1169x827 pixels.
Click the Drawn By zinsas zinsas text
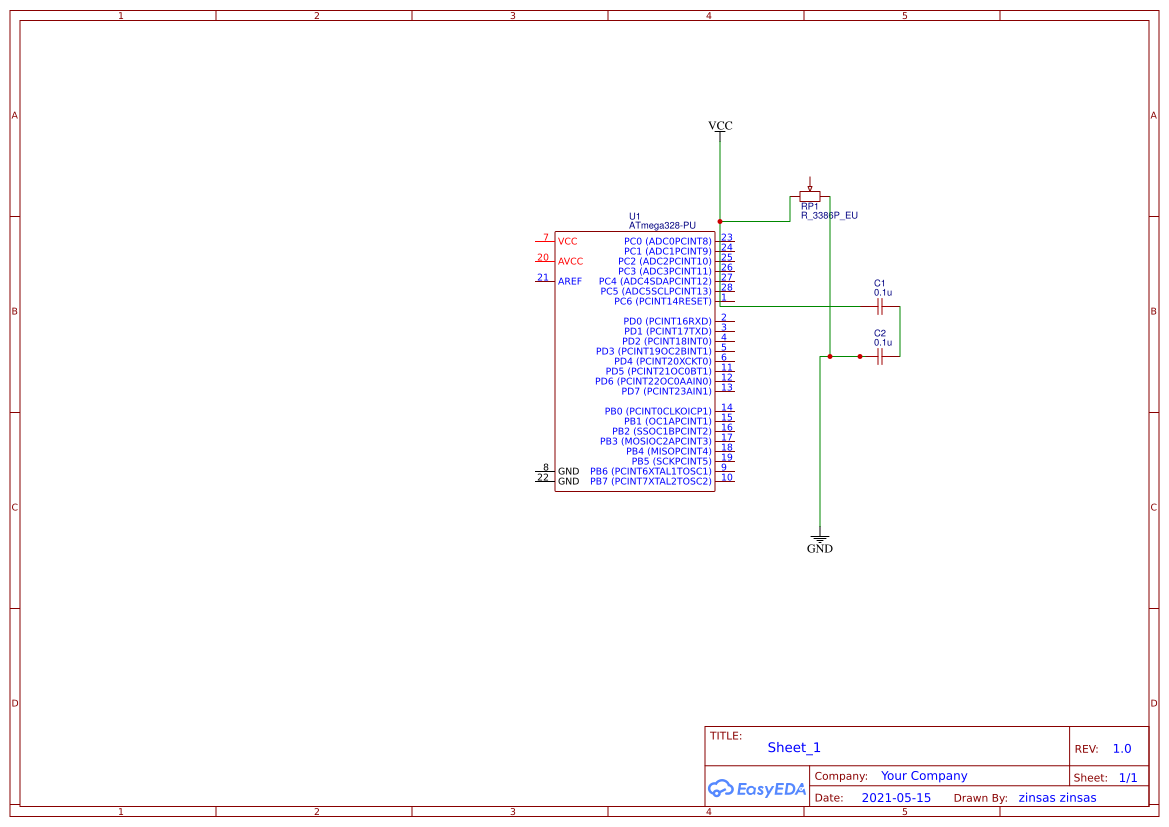pyautogui.click(x=1058, y=797)
